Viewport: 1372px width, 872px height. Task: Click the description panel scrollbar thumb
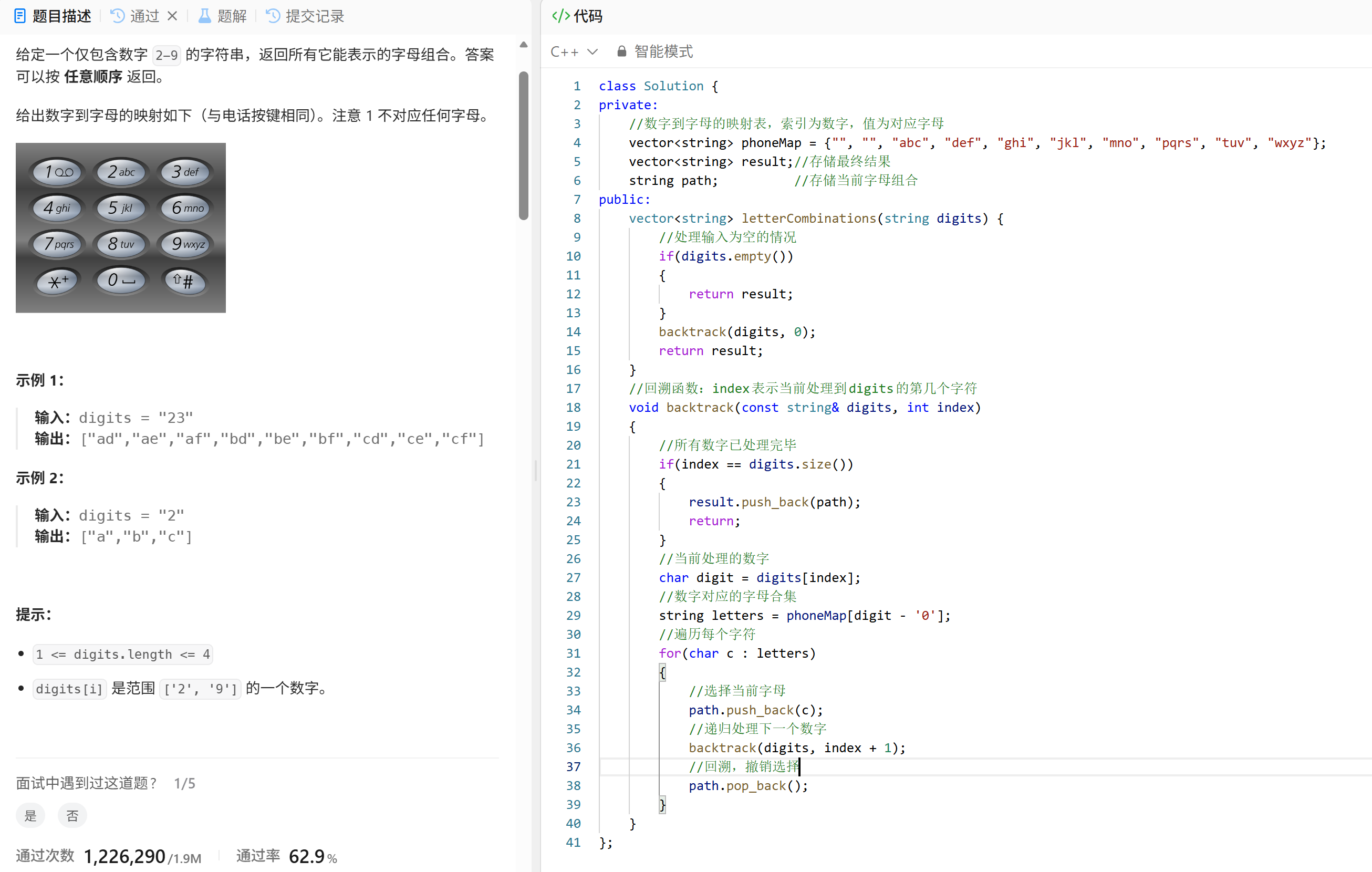pyautogui.click(x=524, y=146)
